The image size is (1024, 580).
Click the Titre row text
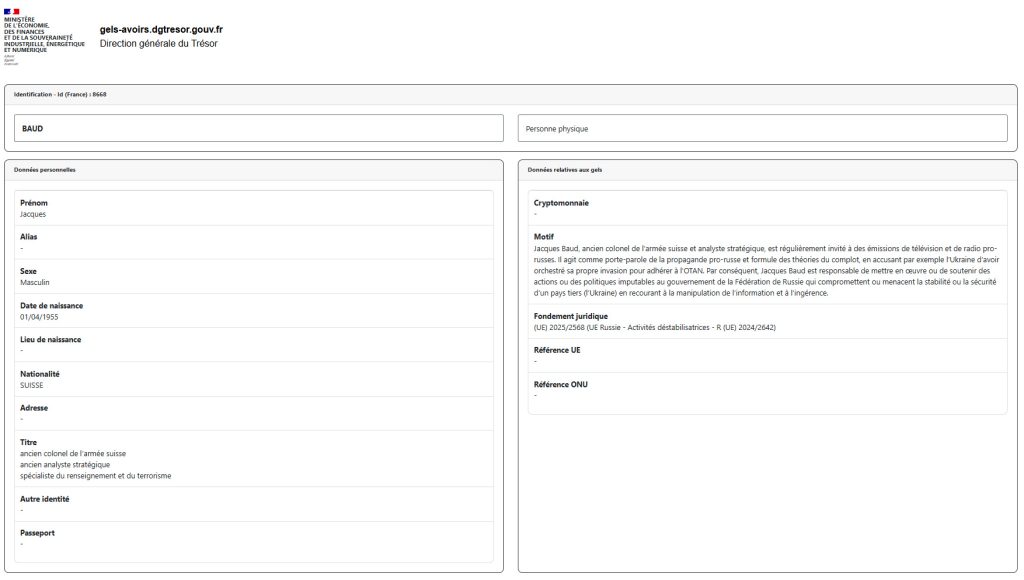pos(95,464)
